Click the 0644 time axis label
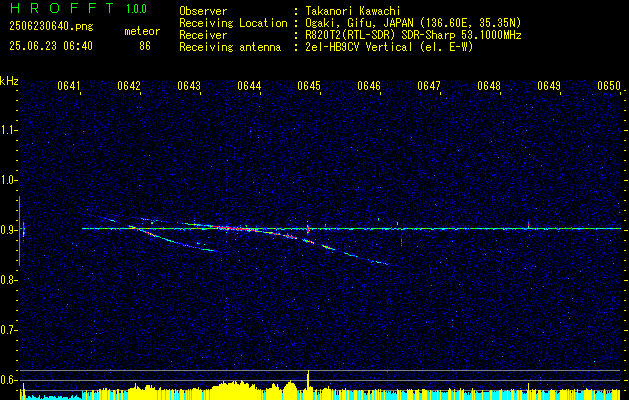The width and height of the screenshot is (629, 400). tap(249, 86)
